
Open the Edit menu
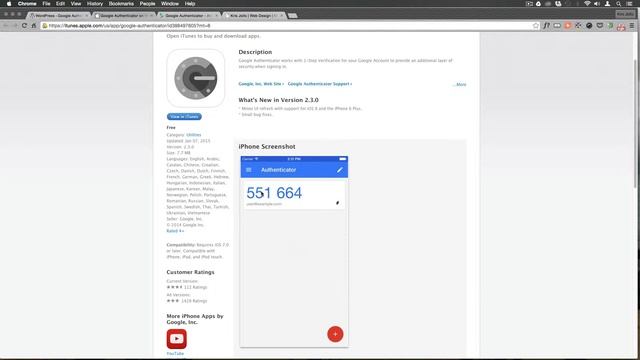coord(60,4)
